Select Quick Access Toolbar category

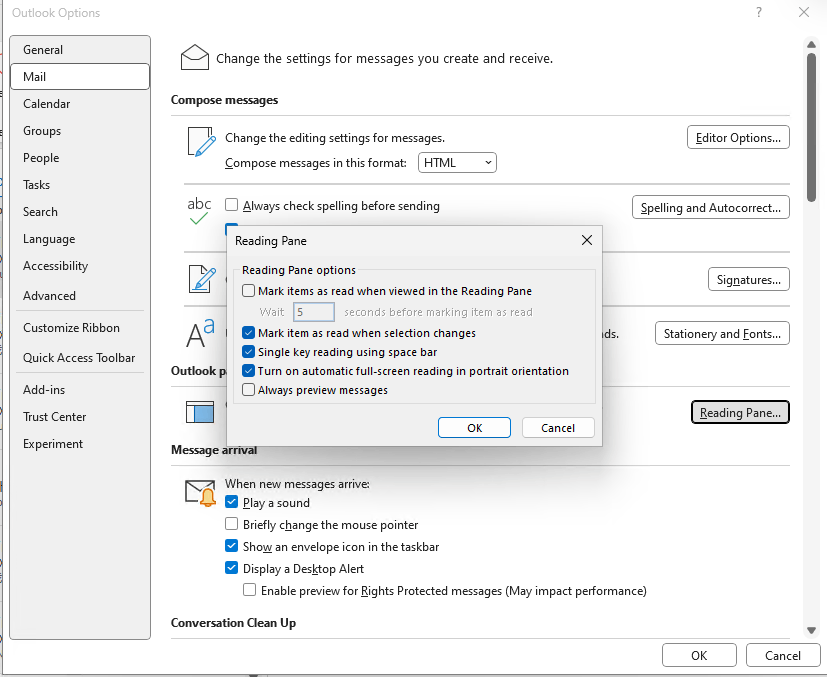point(80,357)
